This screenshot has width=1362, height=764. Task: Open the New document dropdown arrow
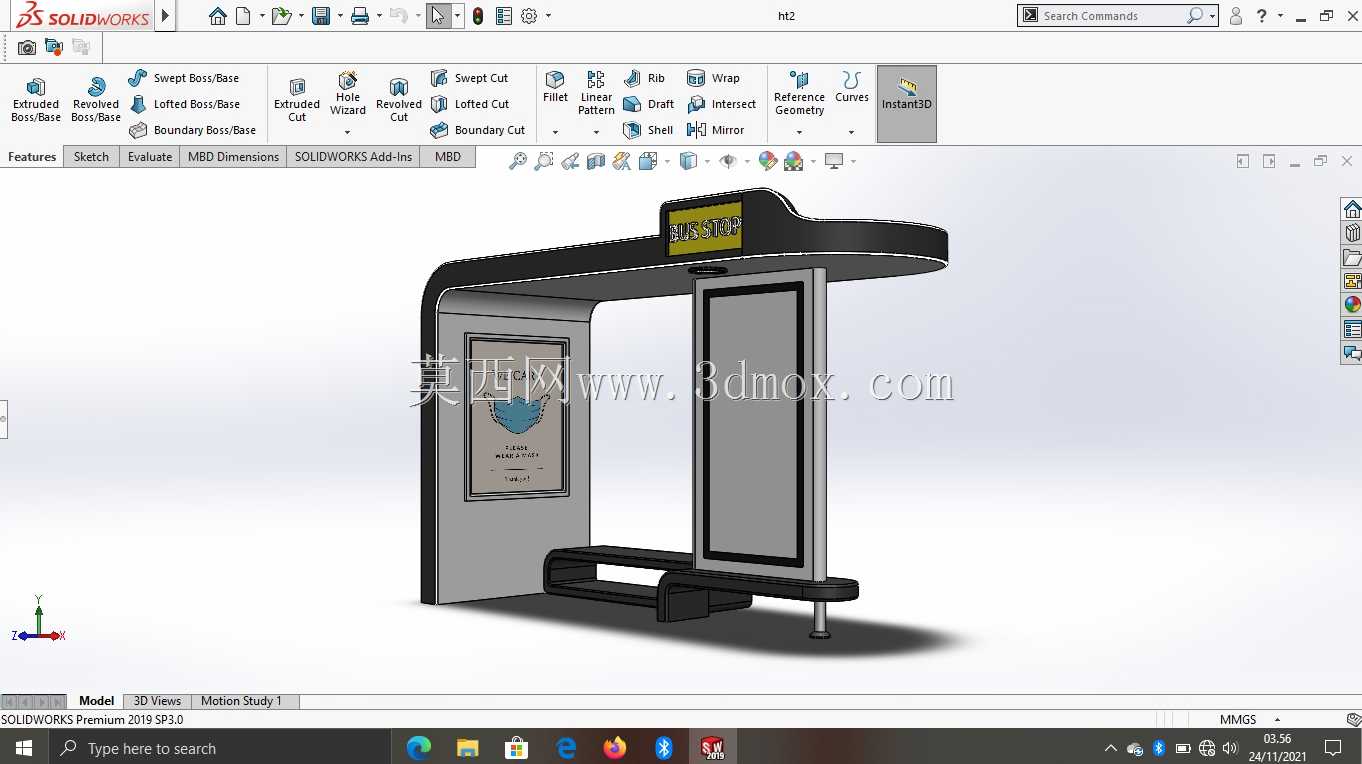coord(262,16)
